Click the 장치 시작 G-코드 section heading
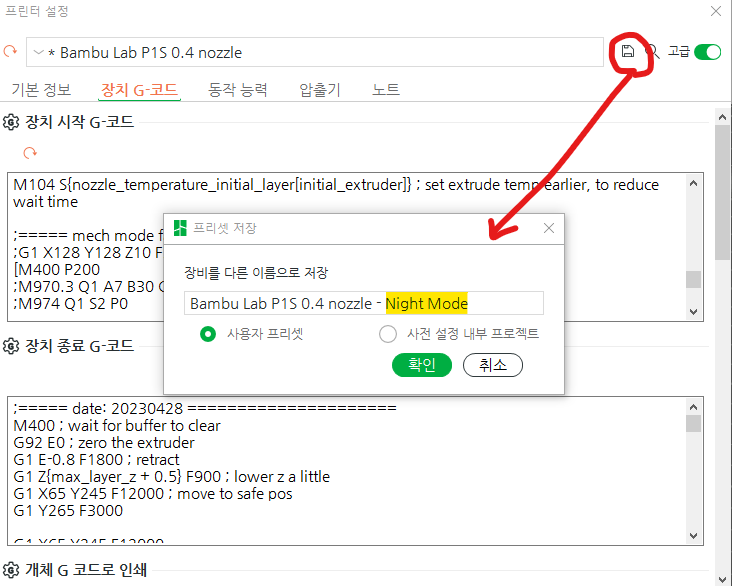This screenshot has height=586, width=732. point(79,122)
